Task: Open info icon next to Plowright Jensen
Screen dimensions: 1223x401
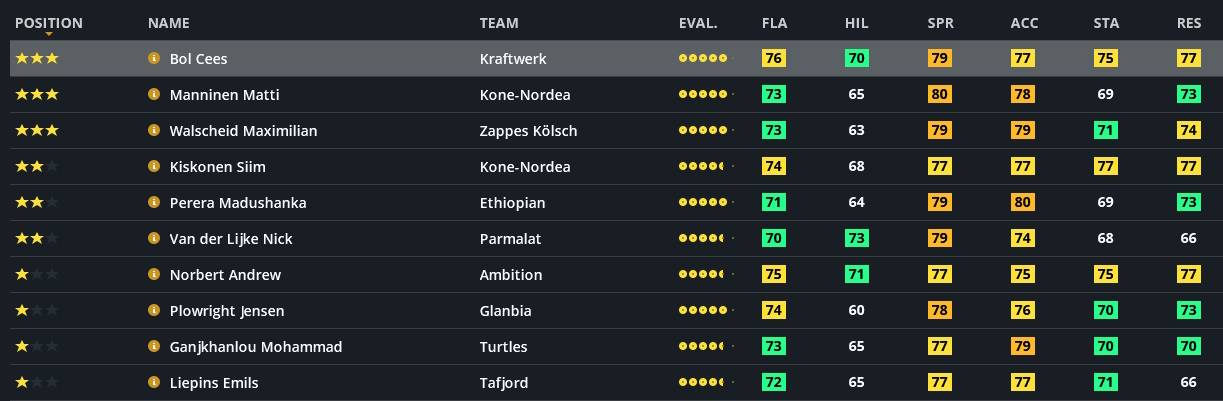Action: [154, 311]
